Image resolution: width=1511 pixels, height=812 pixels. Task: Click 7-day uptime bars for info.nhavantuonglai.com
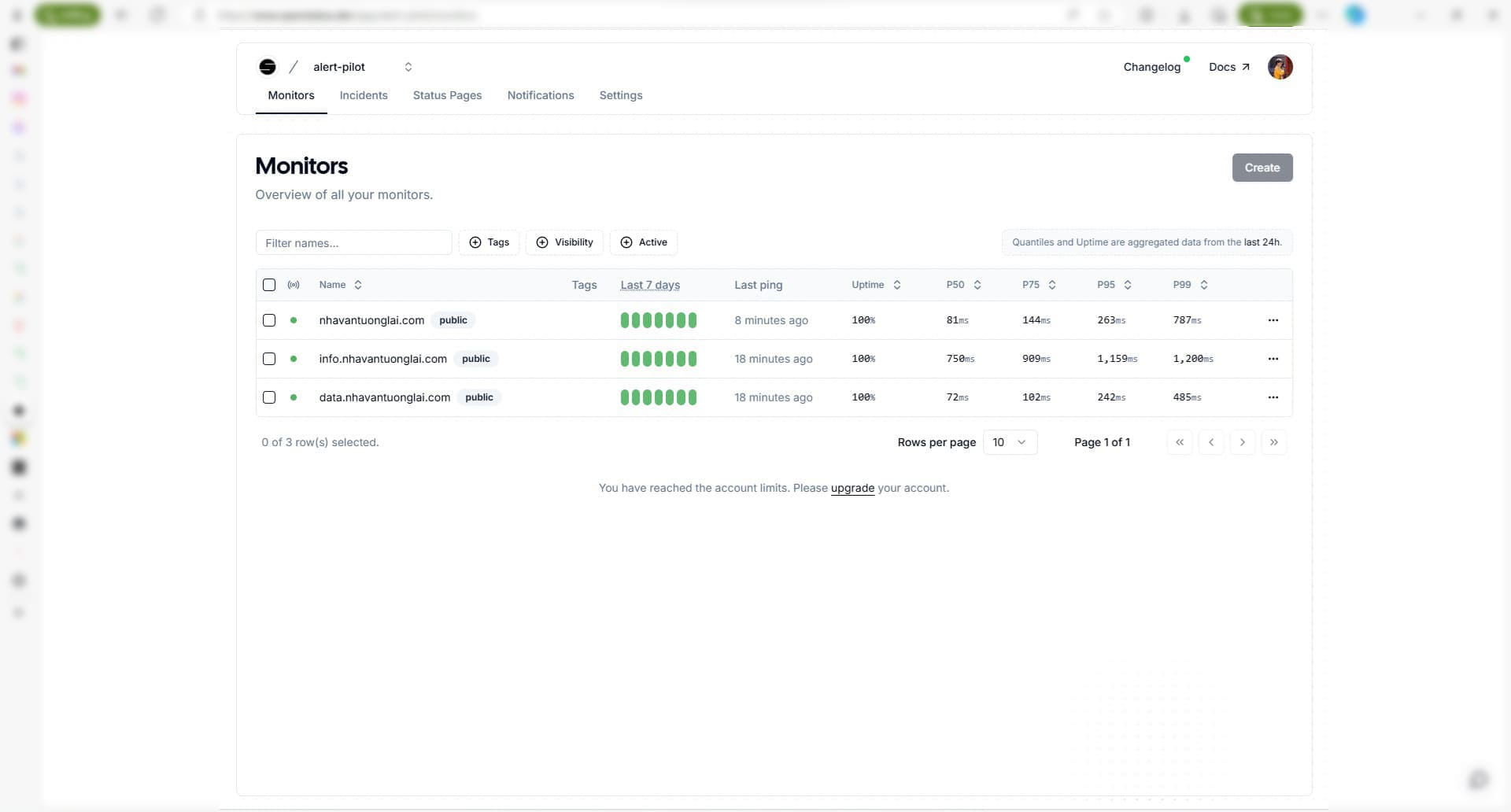[659, 359]
